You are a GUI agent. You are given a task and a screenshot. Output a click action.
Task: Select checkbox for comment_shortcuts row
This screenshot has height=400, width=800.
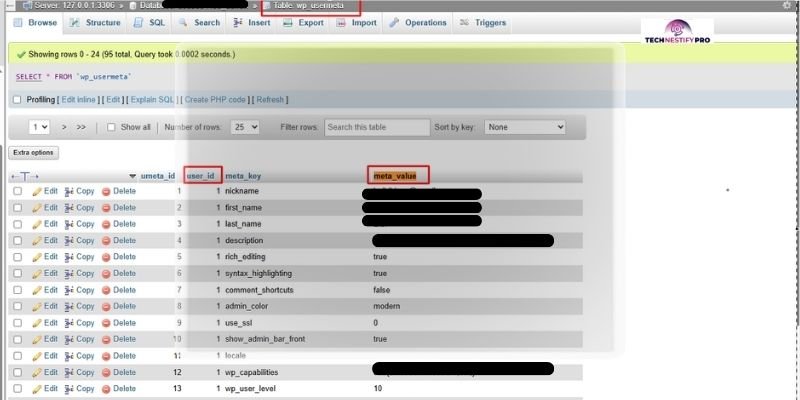click(18, 290)
